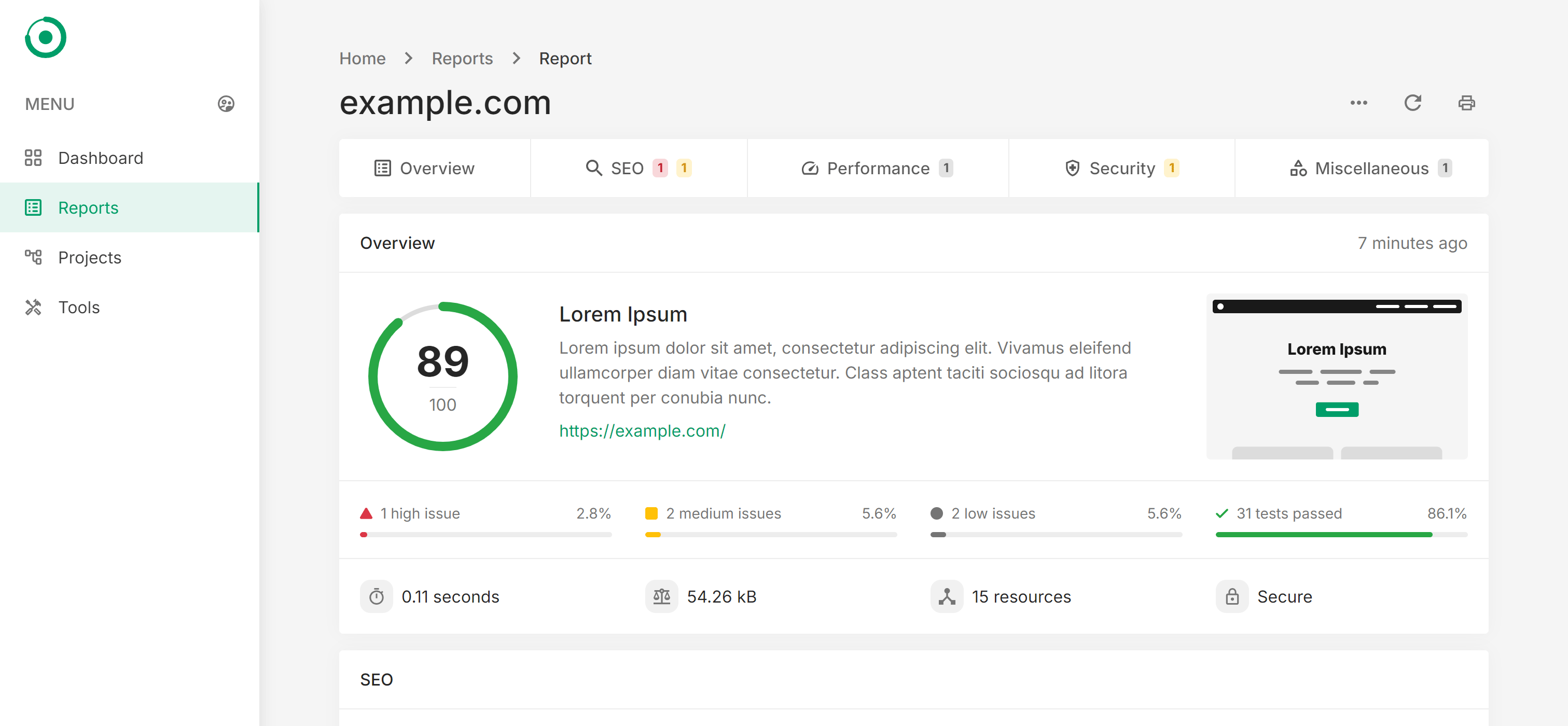Click the Overview breadcrumb link

(437, 168)
